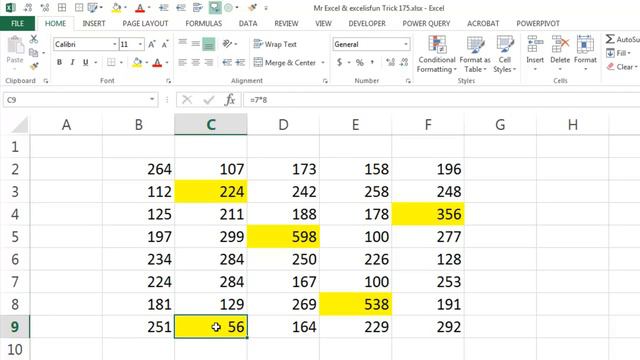The height and width of the screenshot is (360, 640).
Task: Open Number dialog launcher
Action: click(408, 81)
